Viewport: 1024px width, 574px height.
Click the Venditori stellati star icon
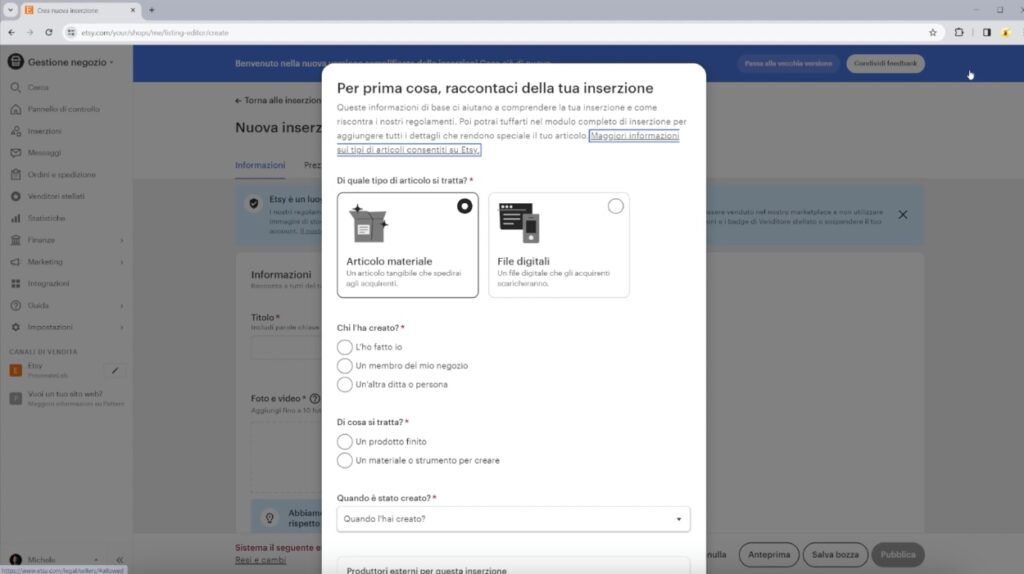[x=16, y=197]
